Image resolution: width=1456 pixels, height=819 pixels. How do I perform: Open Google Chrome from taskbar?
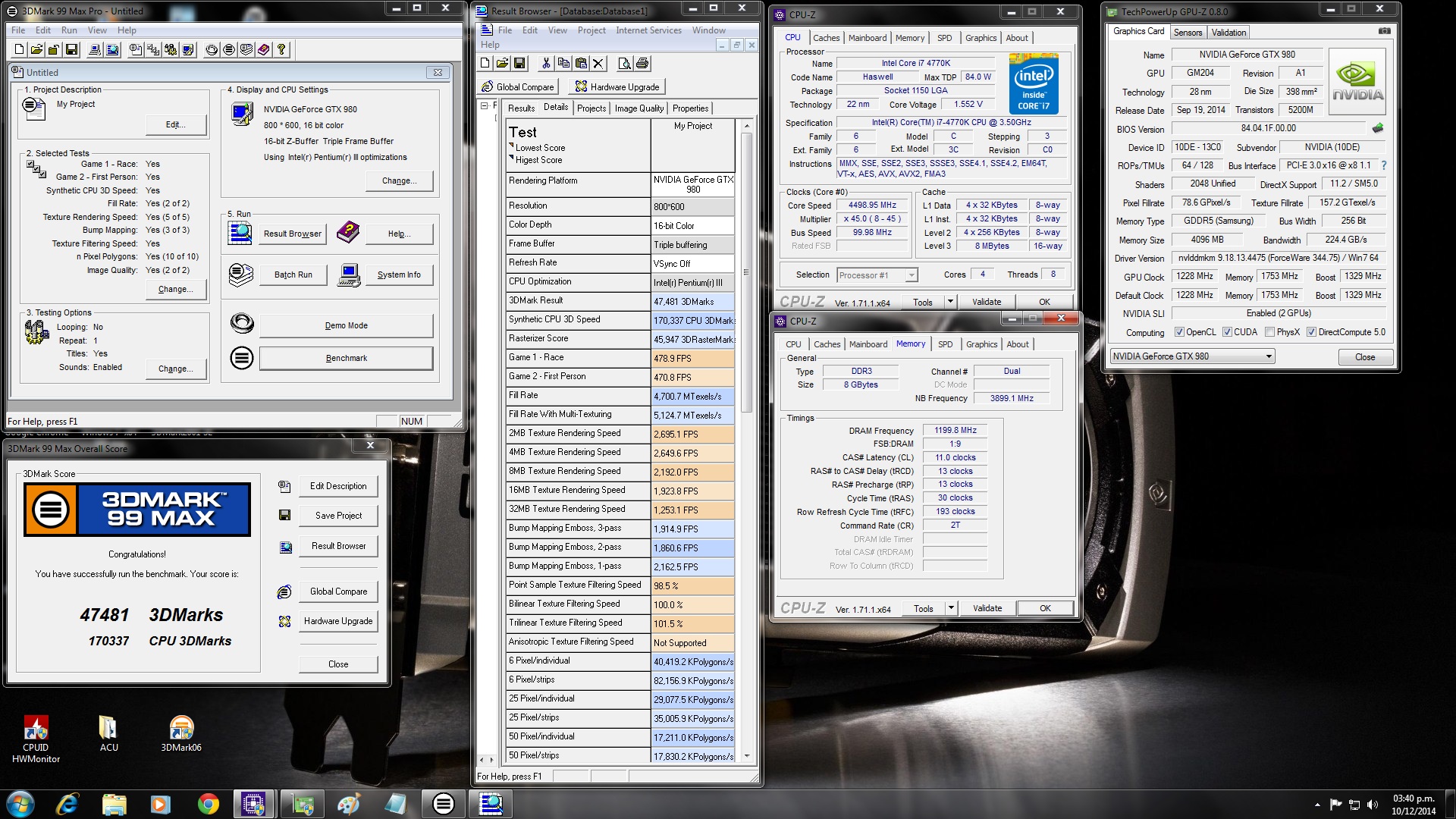209,804
